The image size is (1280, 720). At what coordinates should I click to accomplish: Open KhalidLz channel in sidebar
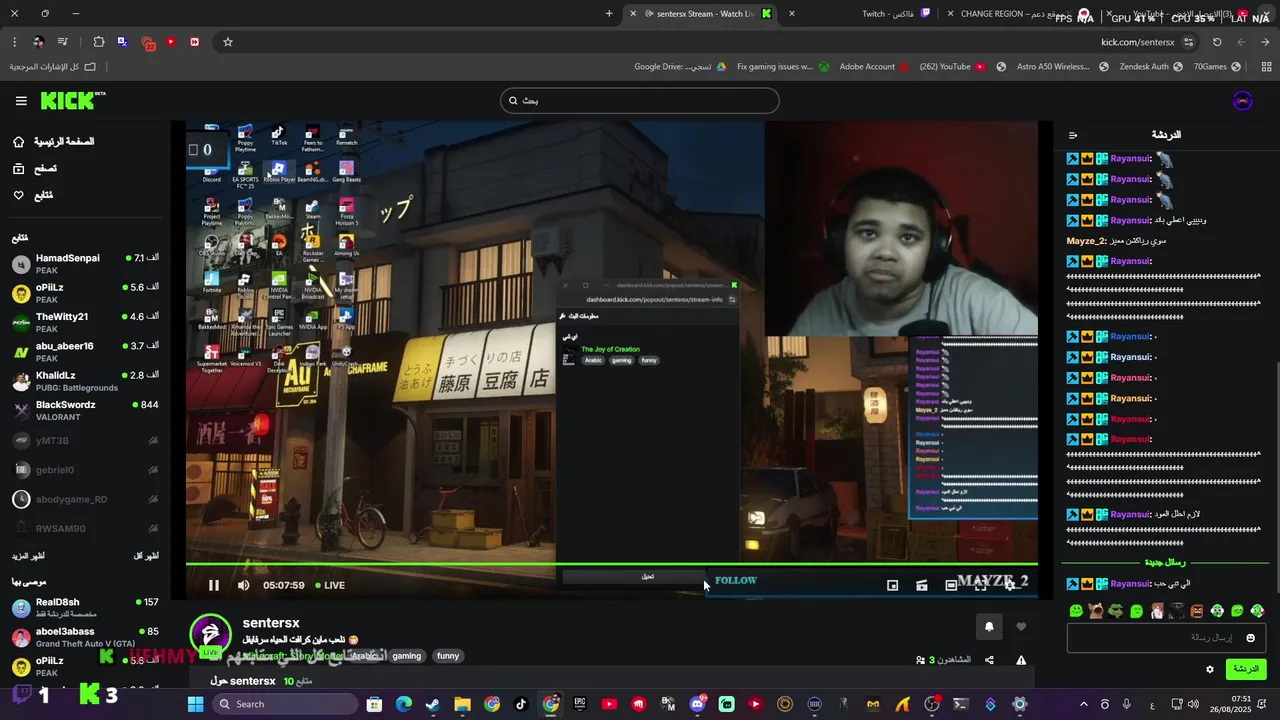click(85, 381)
